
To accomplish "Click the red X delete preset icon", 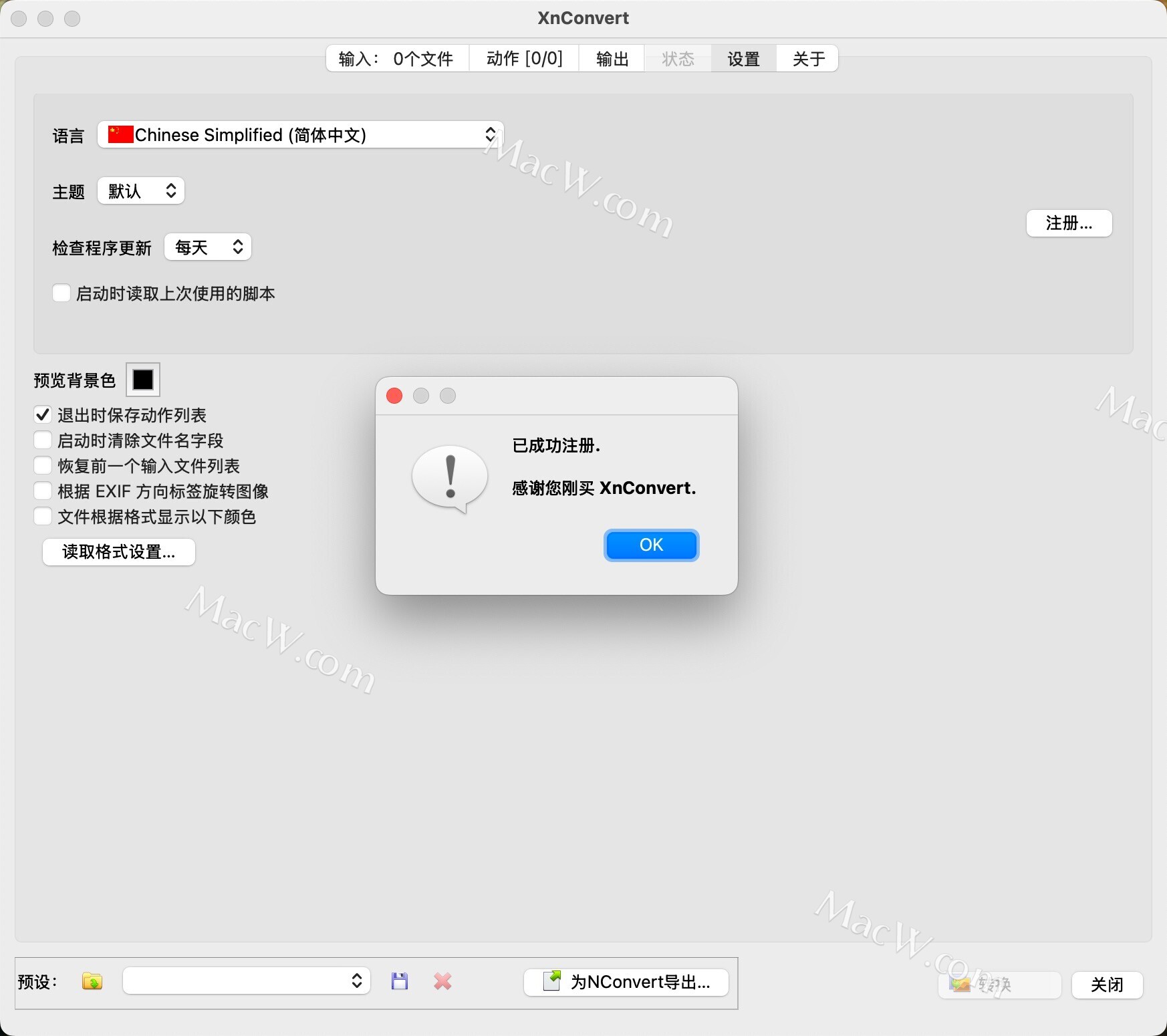I will (x=442, y=981).
